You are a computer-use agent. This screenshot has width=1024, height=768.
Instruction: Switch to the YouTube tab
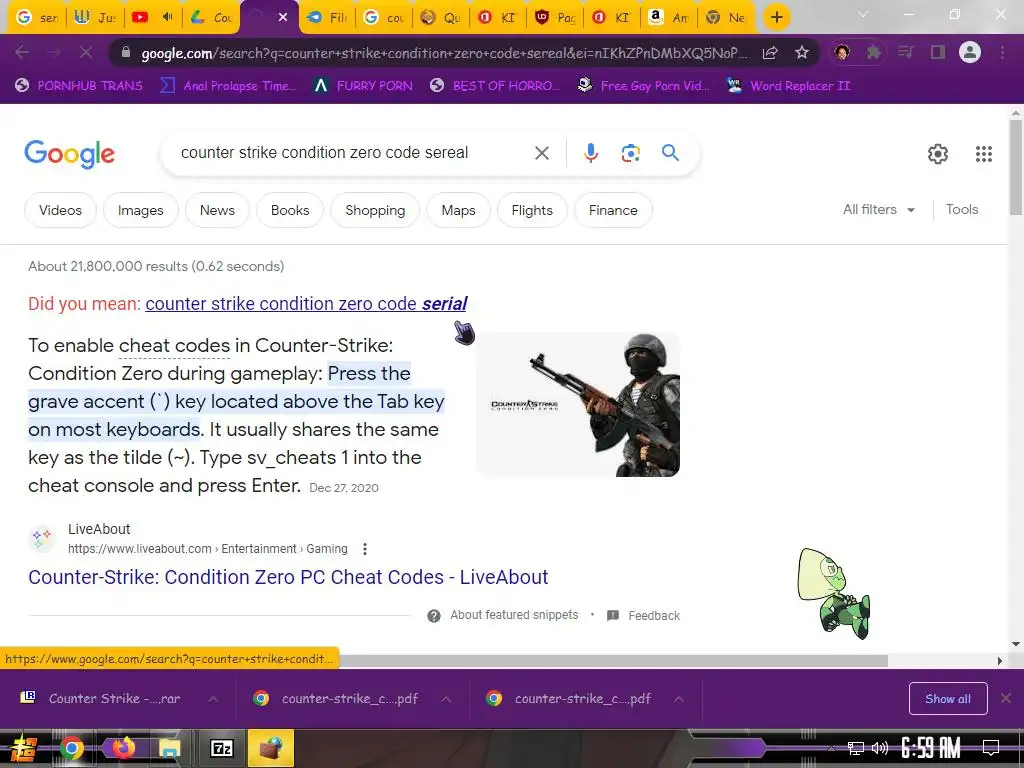152,17
